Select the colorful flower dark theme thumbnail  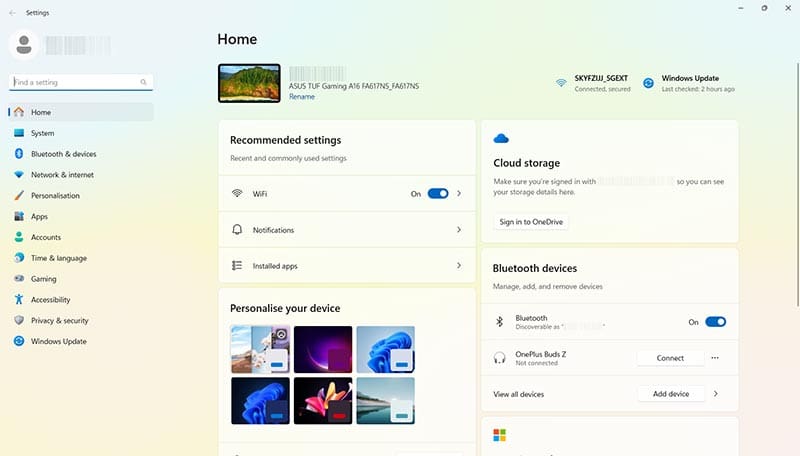pos(323,401)
